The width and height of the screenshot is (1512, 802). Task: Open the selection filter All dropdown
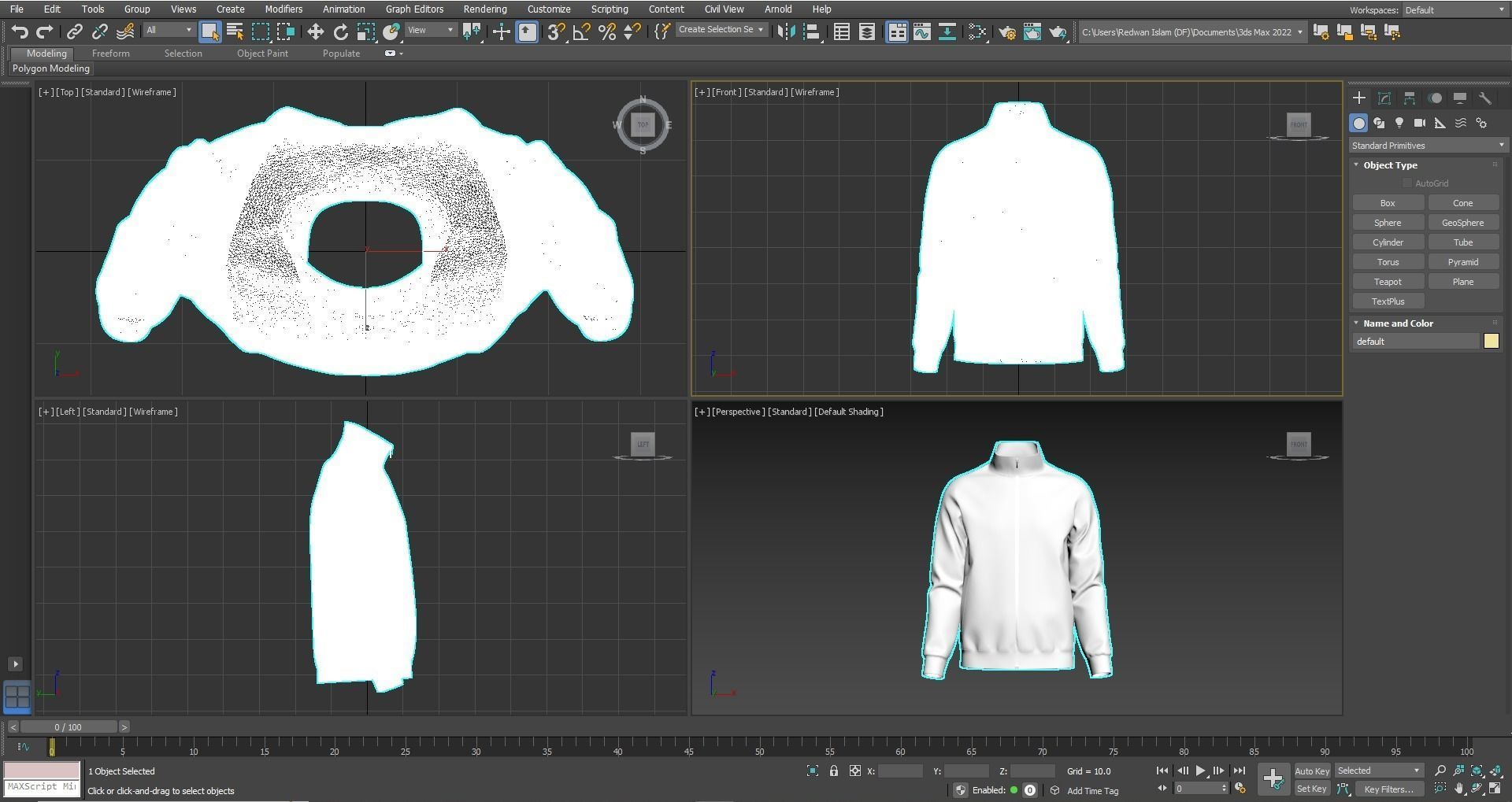[x=169, y=30]
